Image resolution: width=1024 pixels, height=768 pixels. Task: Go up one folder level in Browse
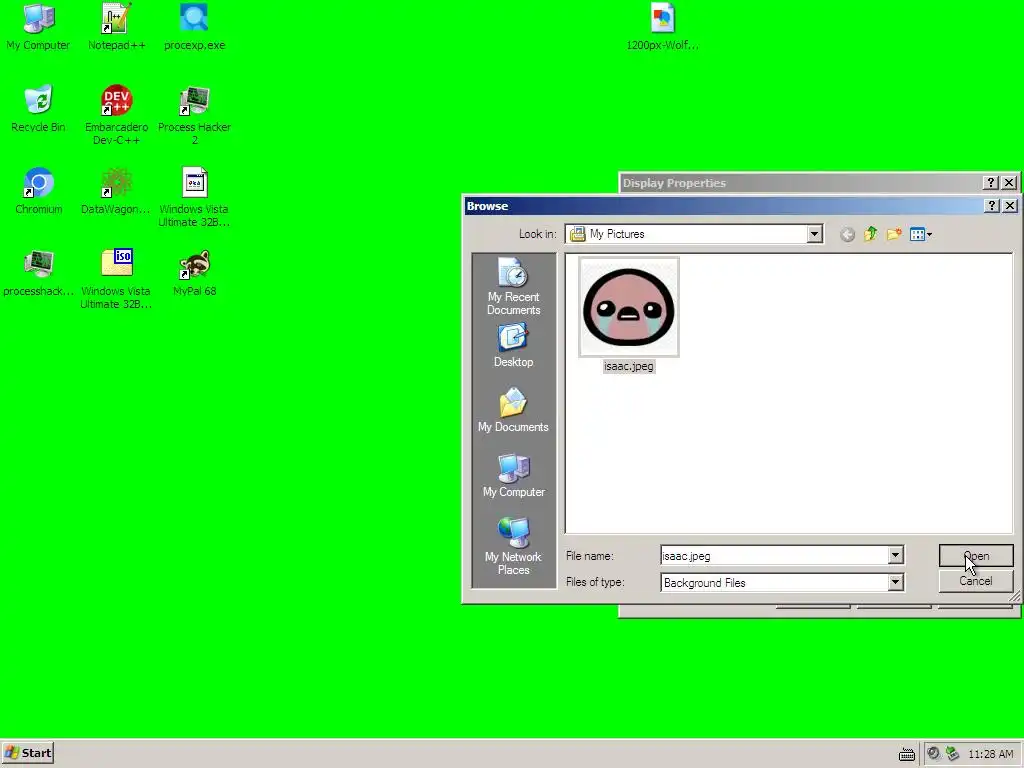pos(871,234)
